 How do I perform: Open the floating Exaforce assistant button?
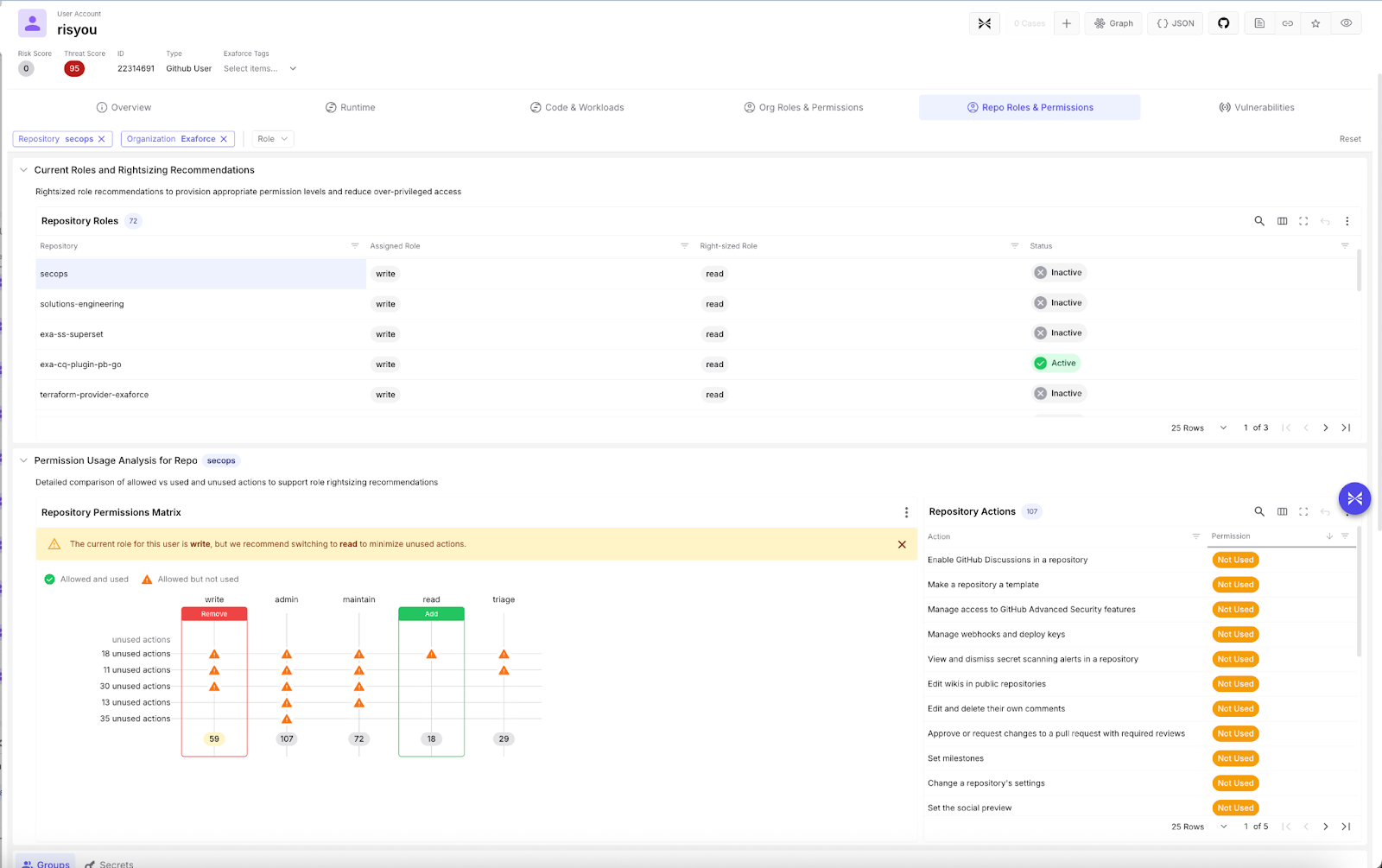[x=1354, y=498]
